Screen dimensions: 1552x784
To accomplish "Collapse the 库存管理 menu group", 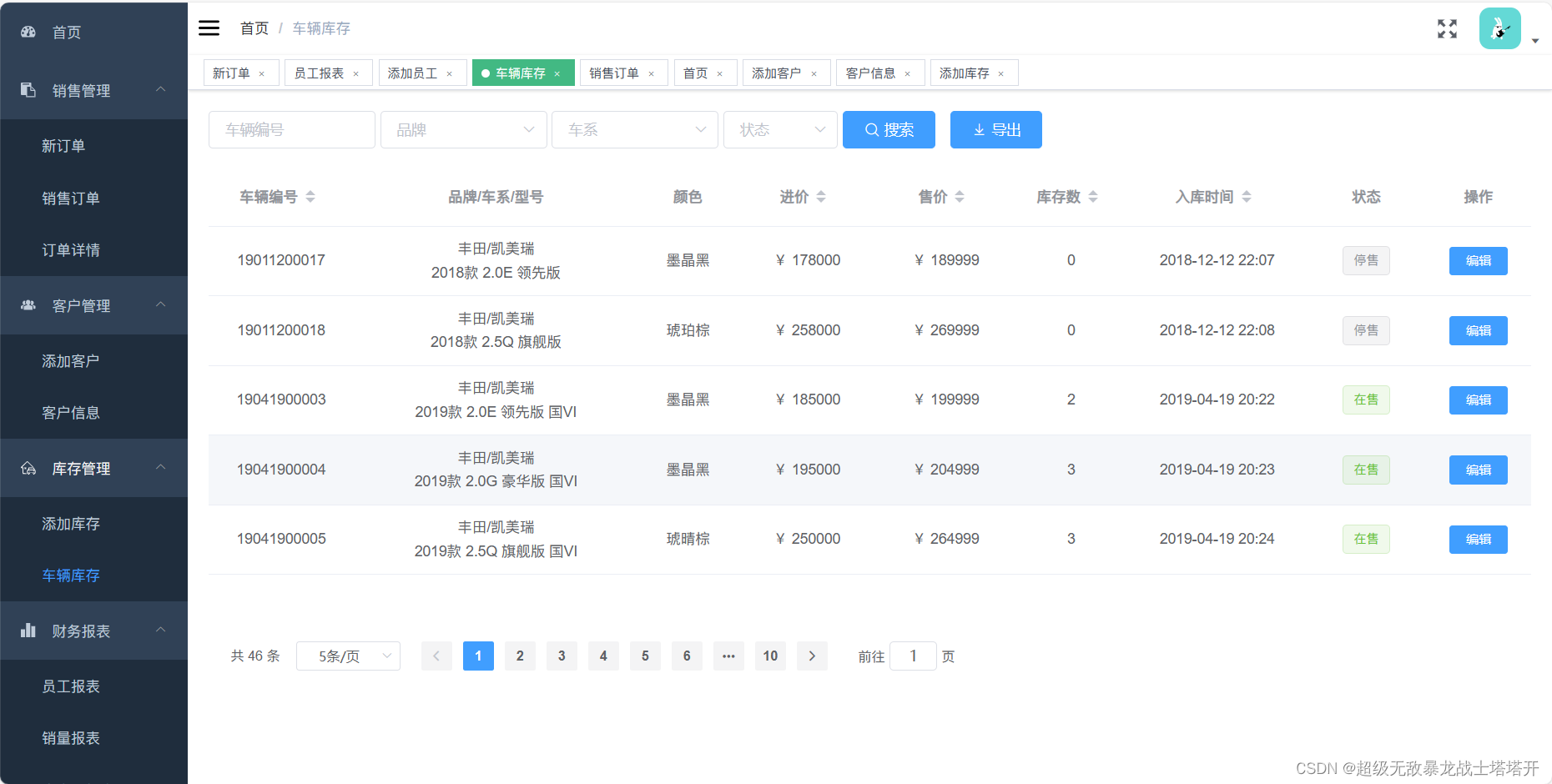I will point(161,467).
